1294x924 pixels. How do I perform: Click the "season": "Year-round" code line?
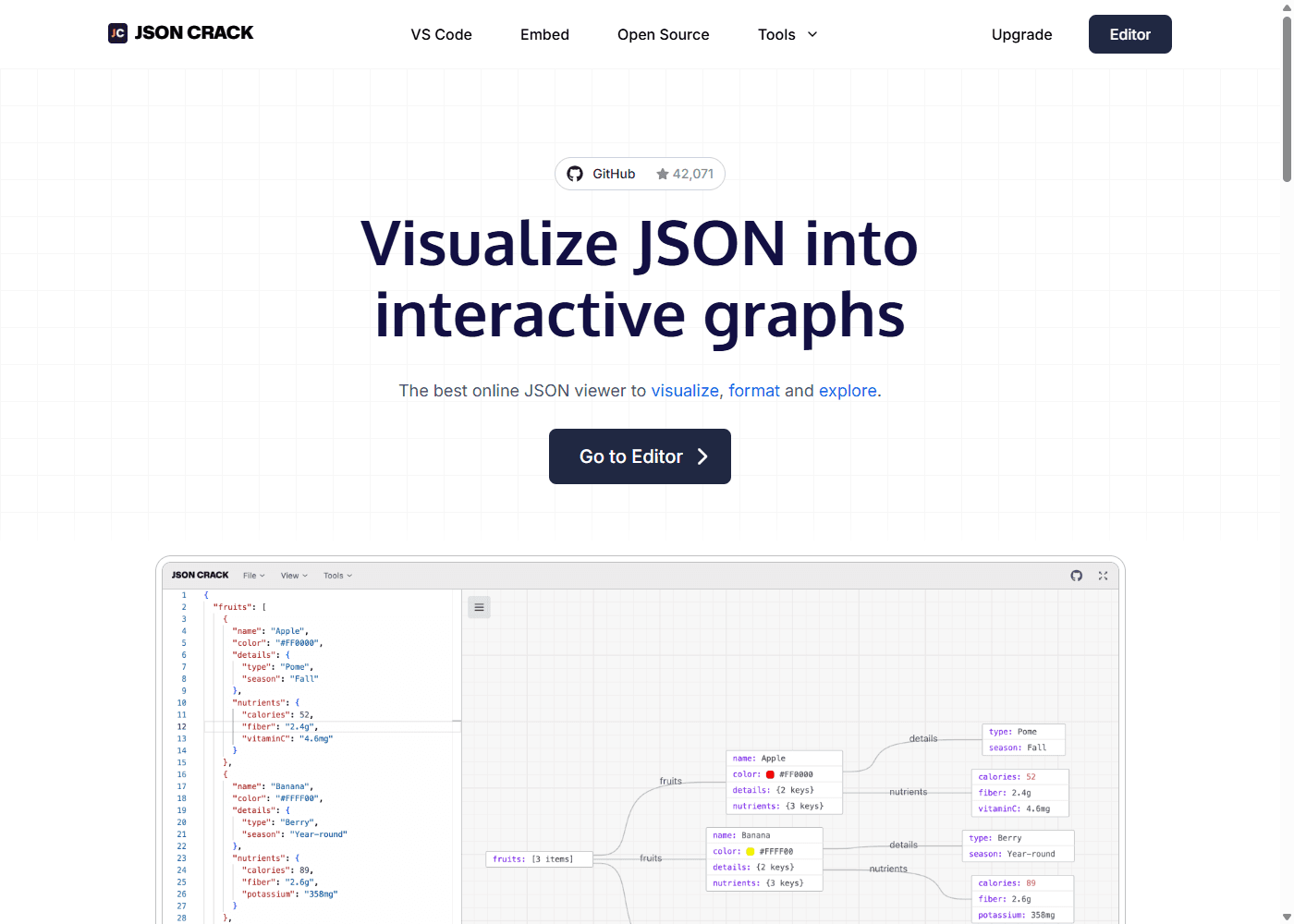pyautogui.click(x=295, y=834)
